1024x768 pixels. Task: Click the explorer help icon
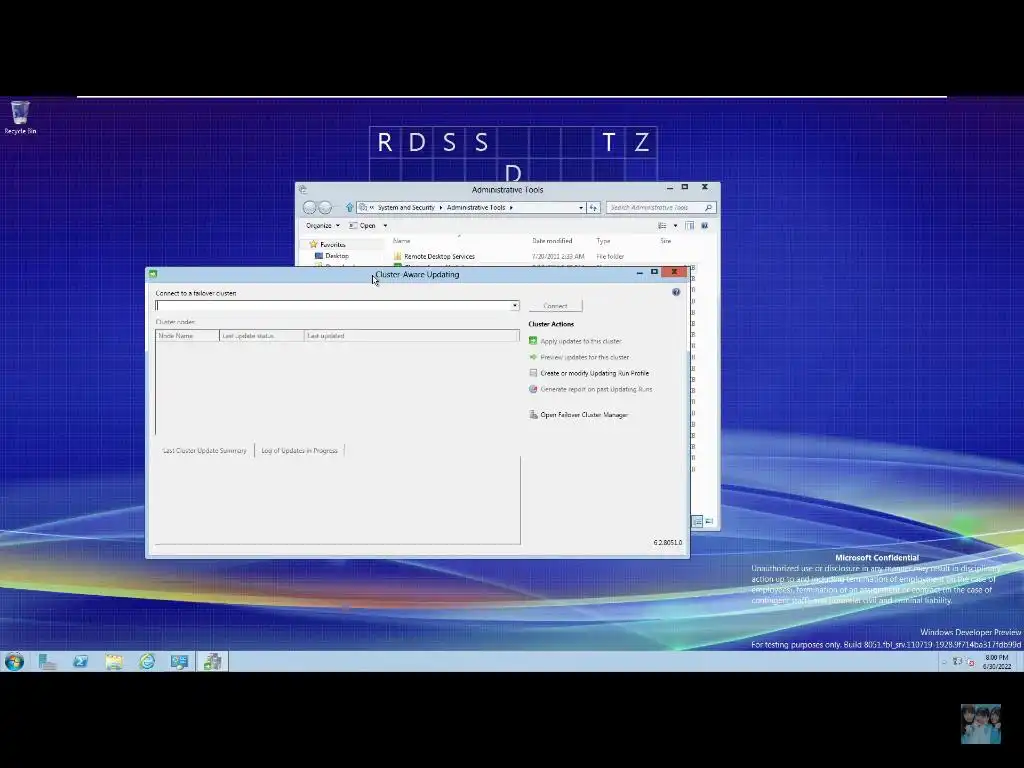[x=705, y=226]
